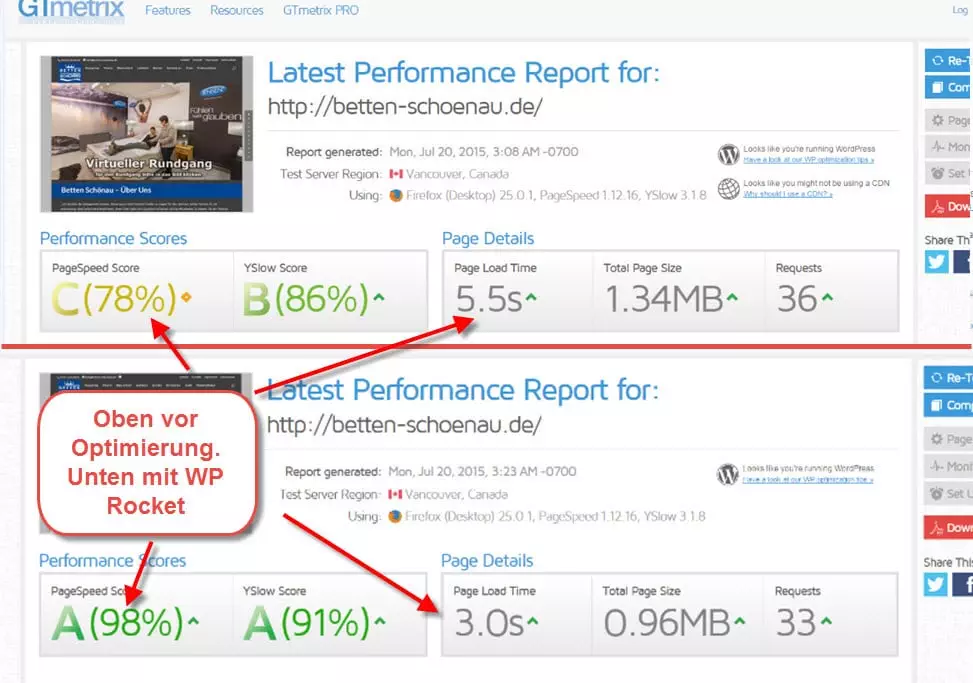Select the PageSpeed Score C (78%) value
The width and height of the screenshot is (973, 683).
(x=114, y=299)
